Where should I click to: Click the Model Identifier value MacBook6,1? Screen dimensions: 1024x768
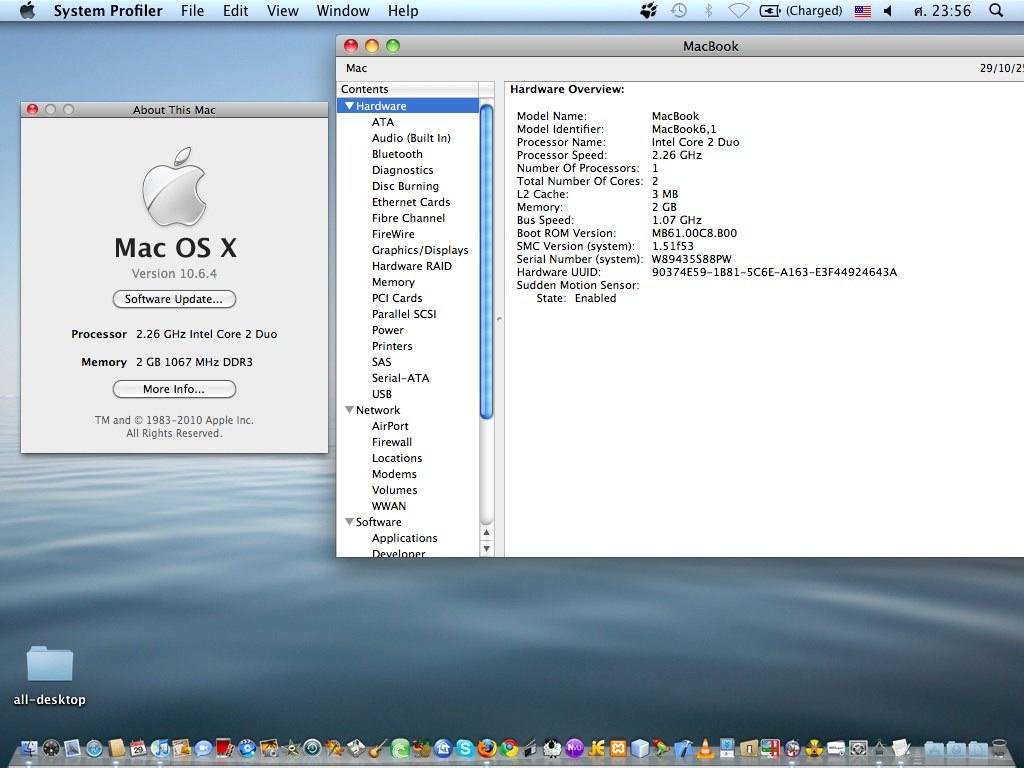tap(684, 129)
